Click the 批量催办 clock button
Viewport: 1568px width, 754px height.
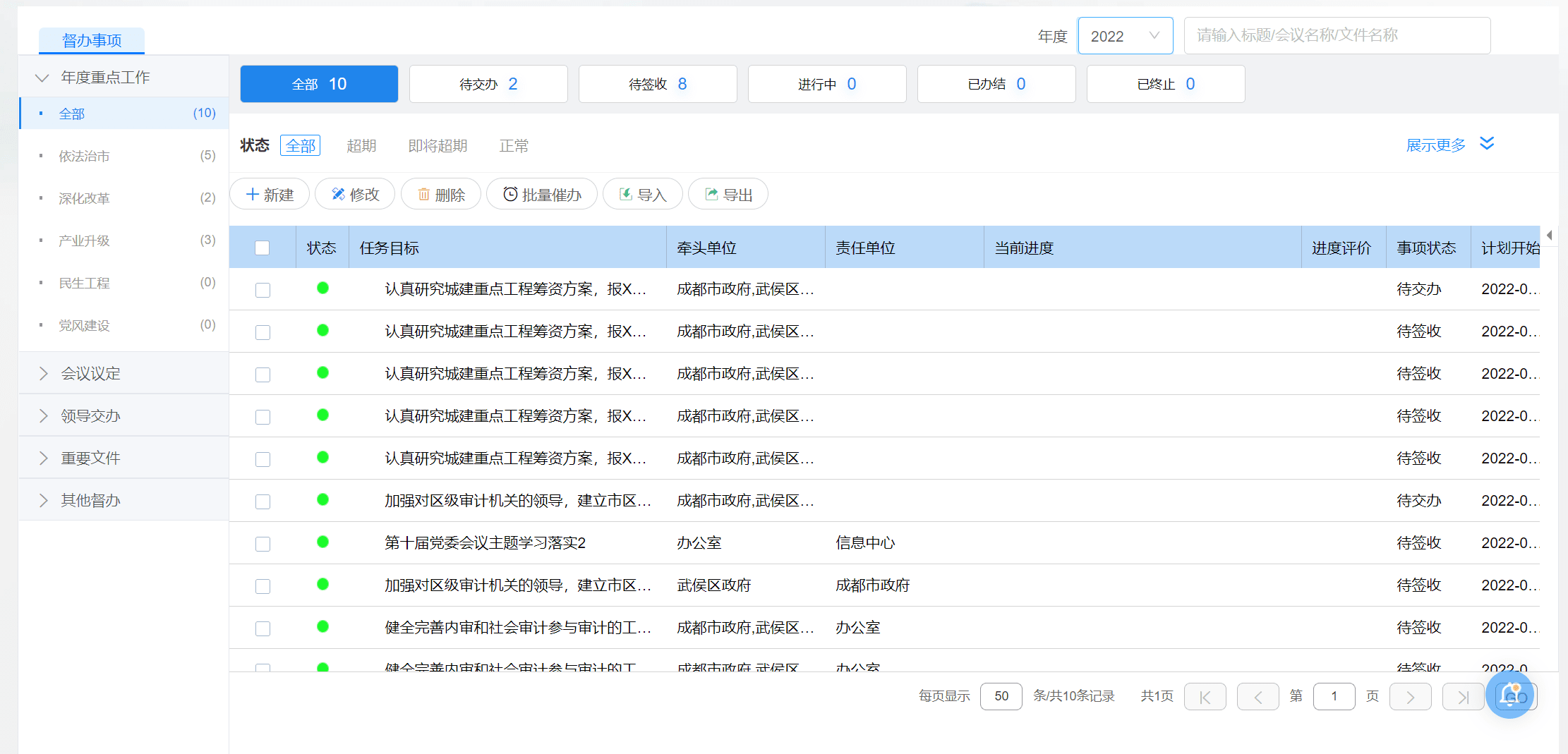point(542,194)
